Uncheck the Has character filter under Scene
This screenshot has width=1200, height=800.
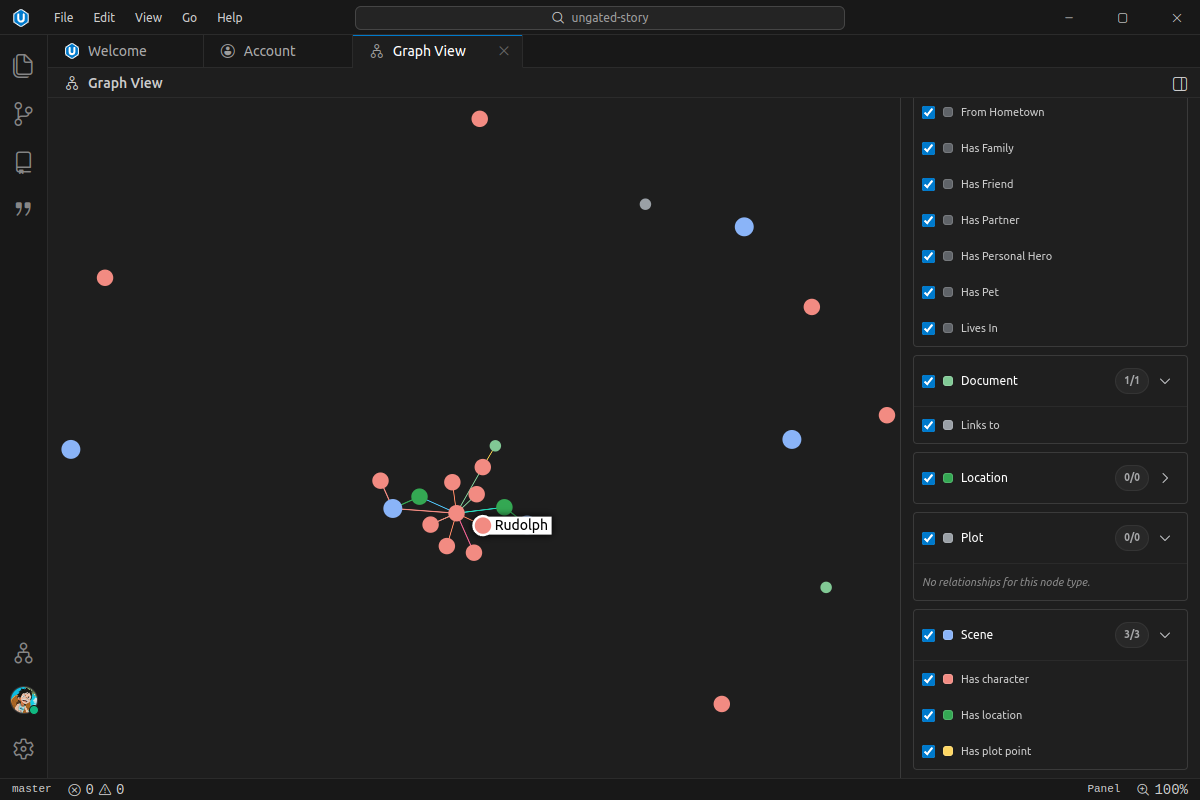pyautogui.click(x=928, y=679)
